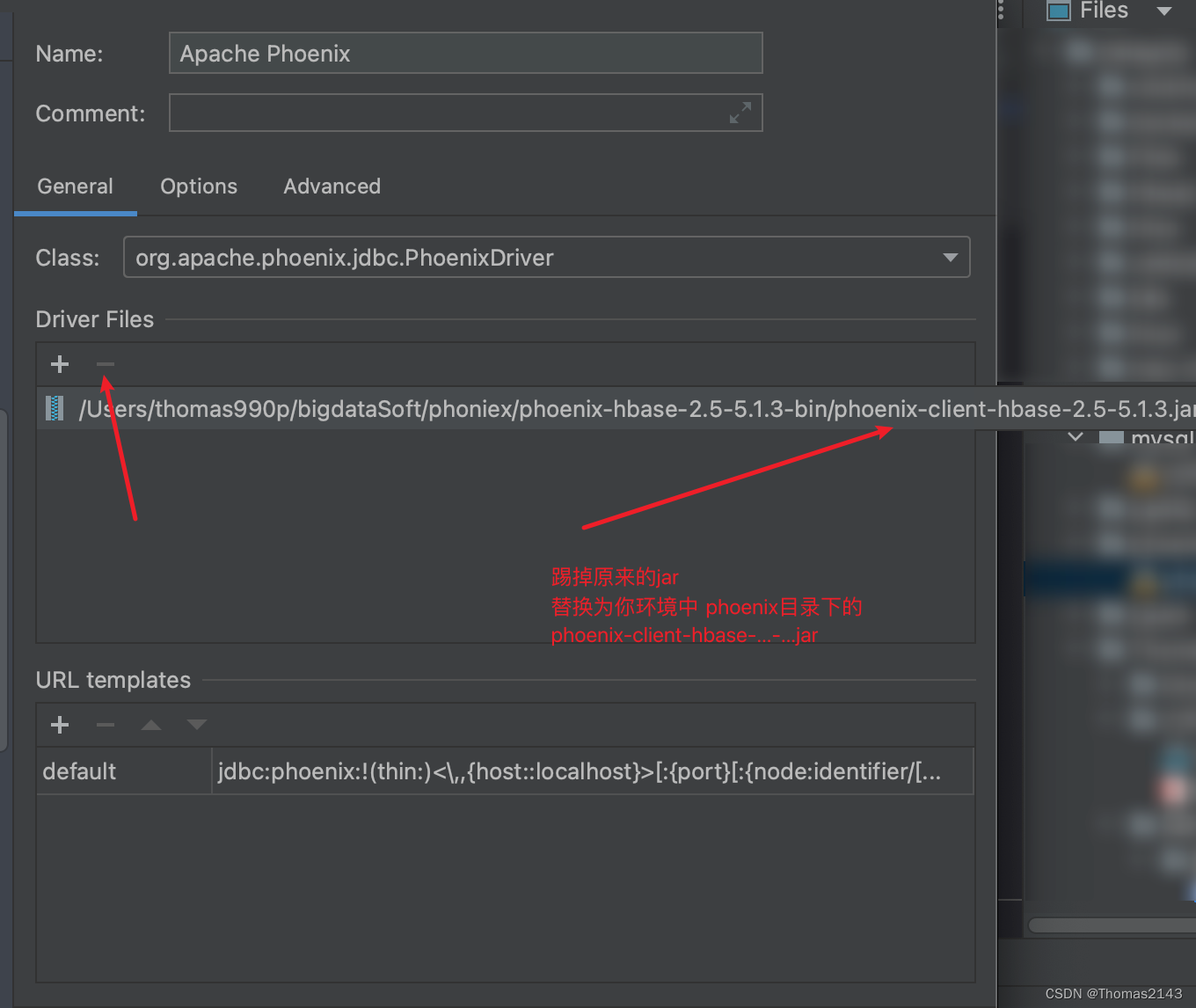Remove the selected driver jar with the minus icon
This screenshot has height=1008, width=1196.
tap(105, 364)
